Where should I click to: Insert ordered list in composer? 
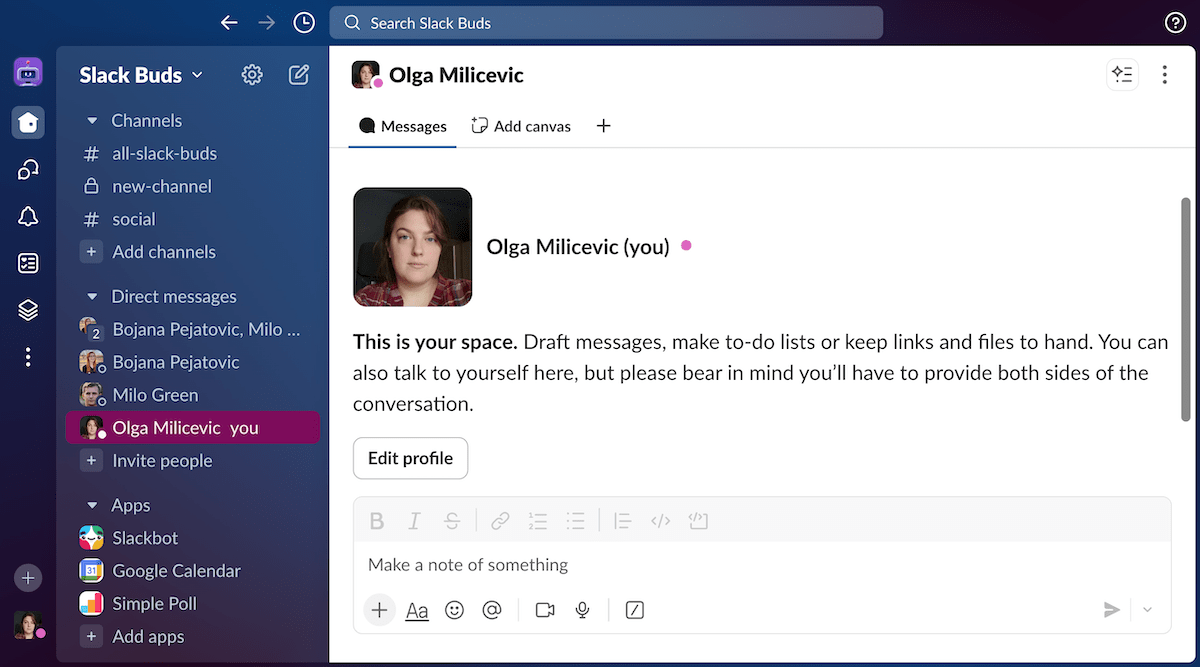(x=538, y=521)
